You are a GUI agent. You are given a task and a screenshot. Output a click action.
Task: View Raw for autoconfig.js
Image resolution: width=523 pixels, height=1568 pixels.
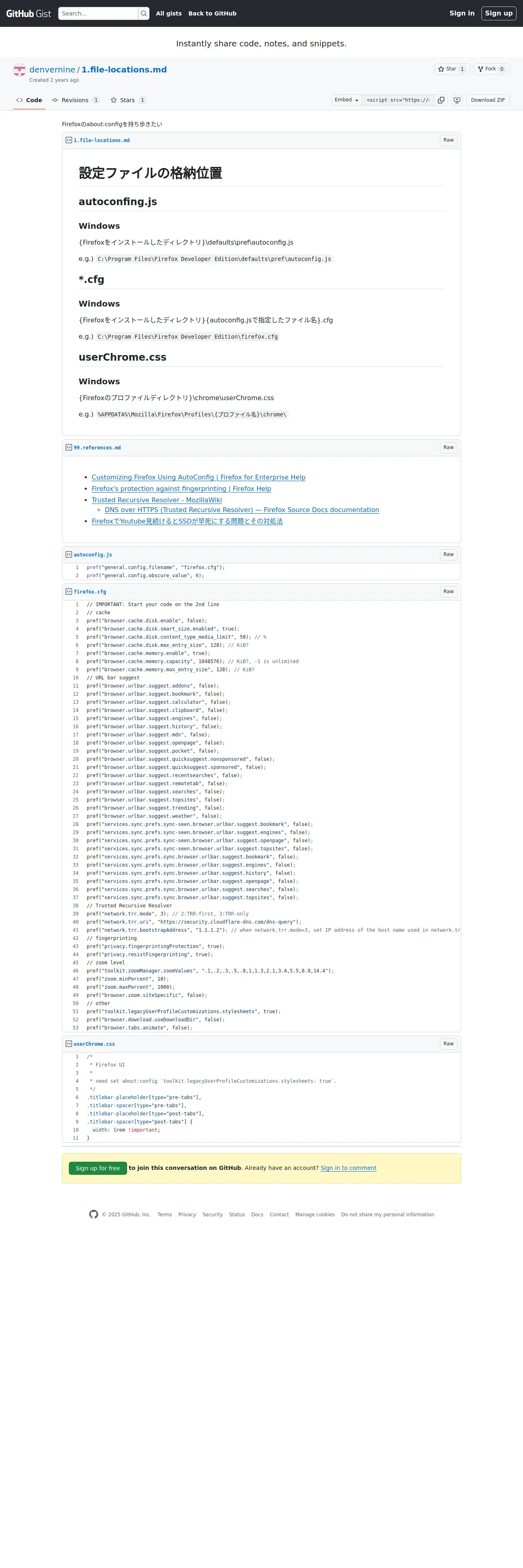pos(448,555)
